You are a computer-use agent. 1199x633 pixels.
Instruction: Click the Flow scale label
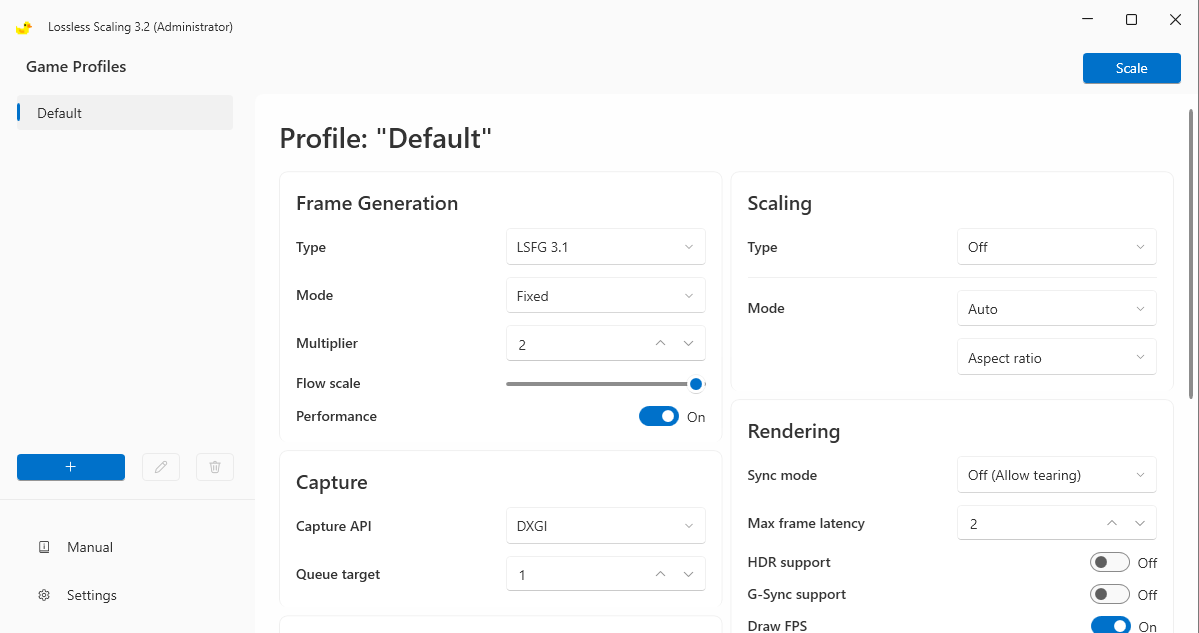(x=328, y=383)
